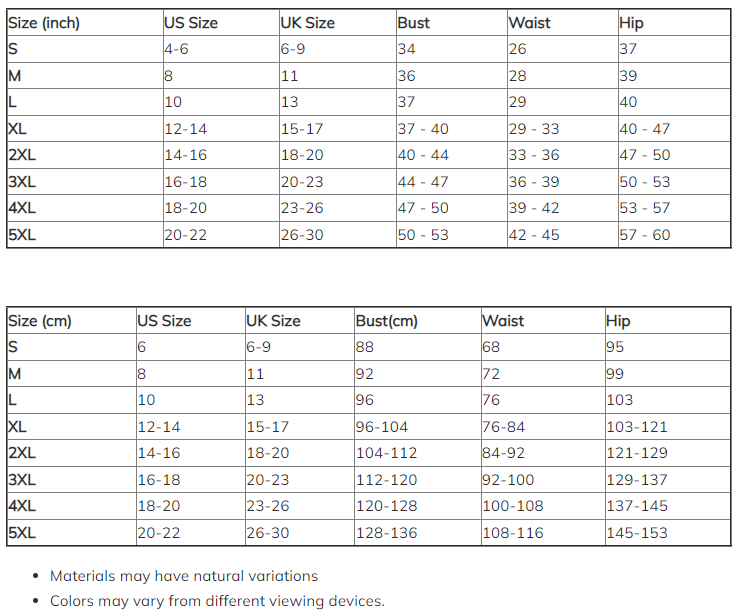Select waist value "100-108"
Screen dimensions: 738x613
point(513,506)
